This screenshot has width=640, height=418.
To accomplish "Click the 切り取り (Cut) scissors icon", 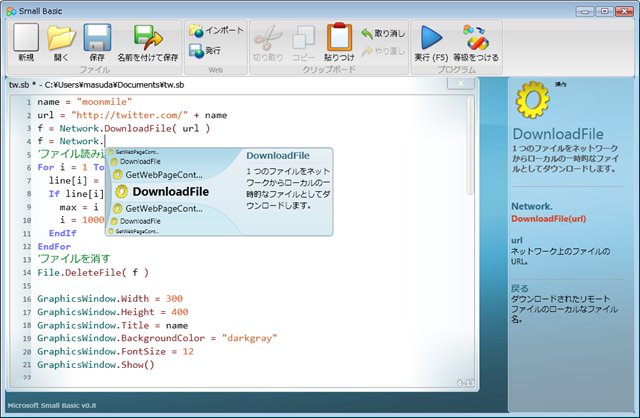I will point(267,39).
